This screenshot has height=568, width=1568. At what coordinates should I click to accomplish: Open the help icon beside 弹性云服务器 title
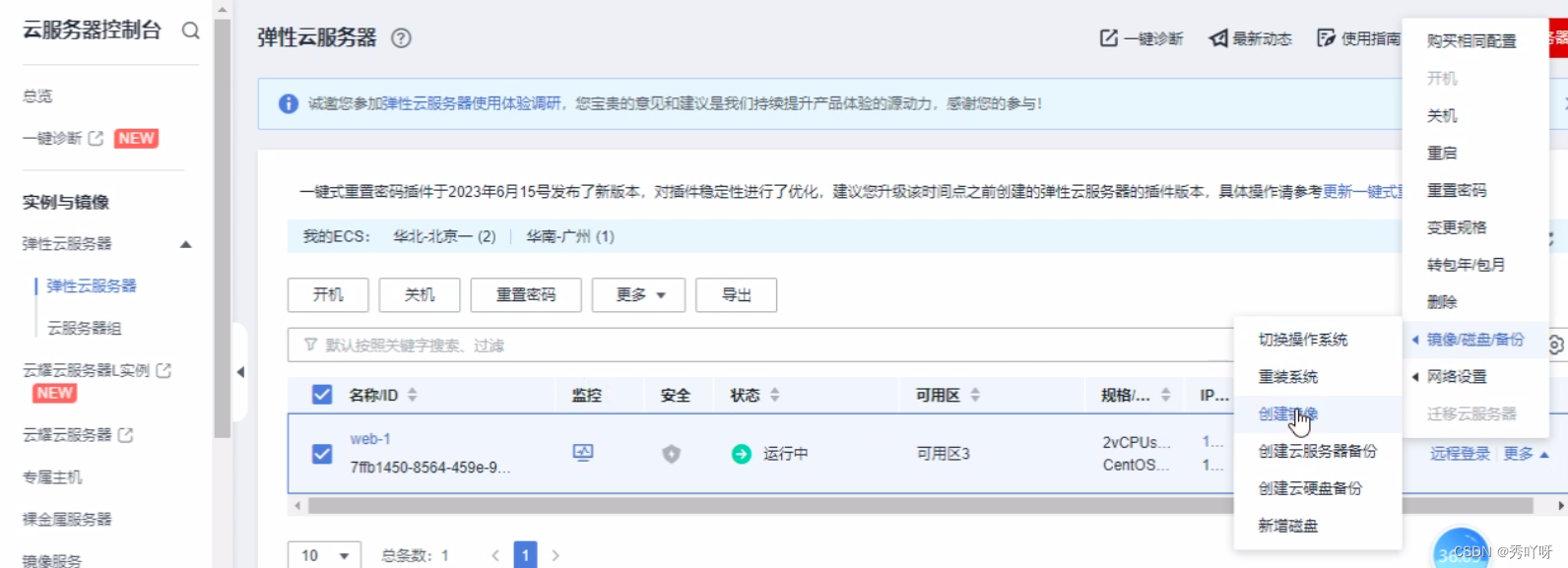tap(401, 38)
